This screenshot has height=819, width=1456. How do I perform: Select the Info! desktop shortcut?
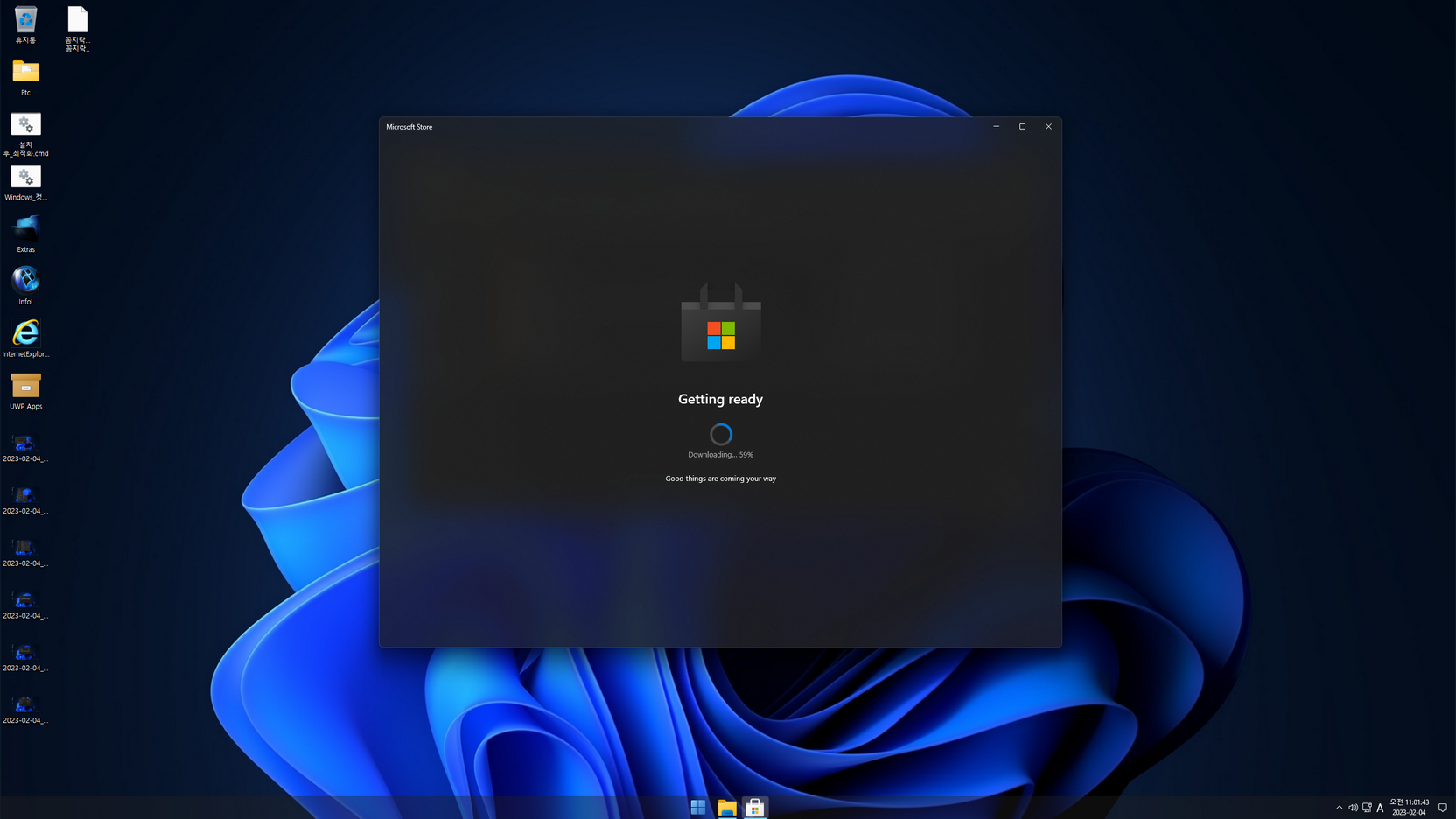coord(25,286)
